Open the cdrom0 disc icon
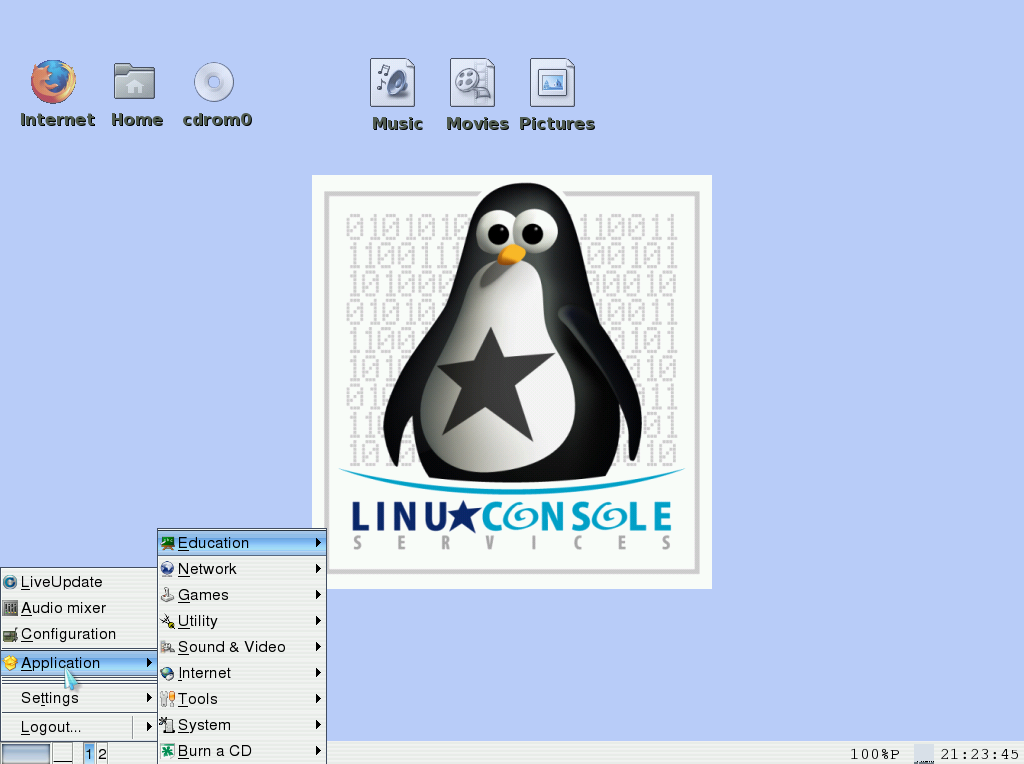The image size is (1024, 764). tap(214, 82)
